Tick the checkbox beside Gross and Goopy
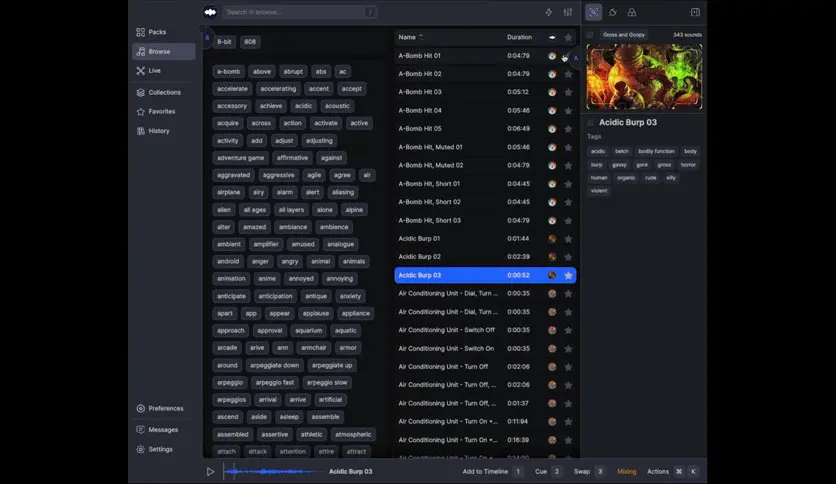Screen dimensions: 836x484 [x=590, y=35]
